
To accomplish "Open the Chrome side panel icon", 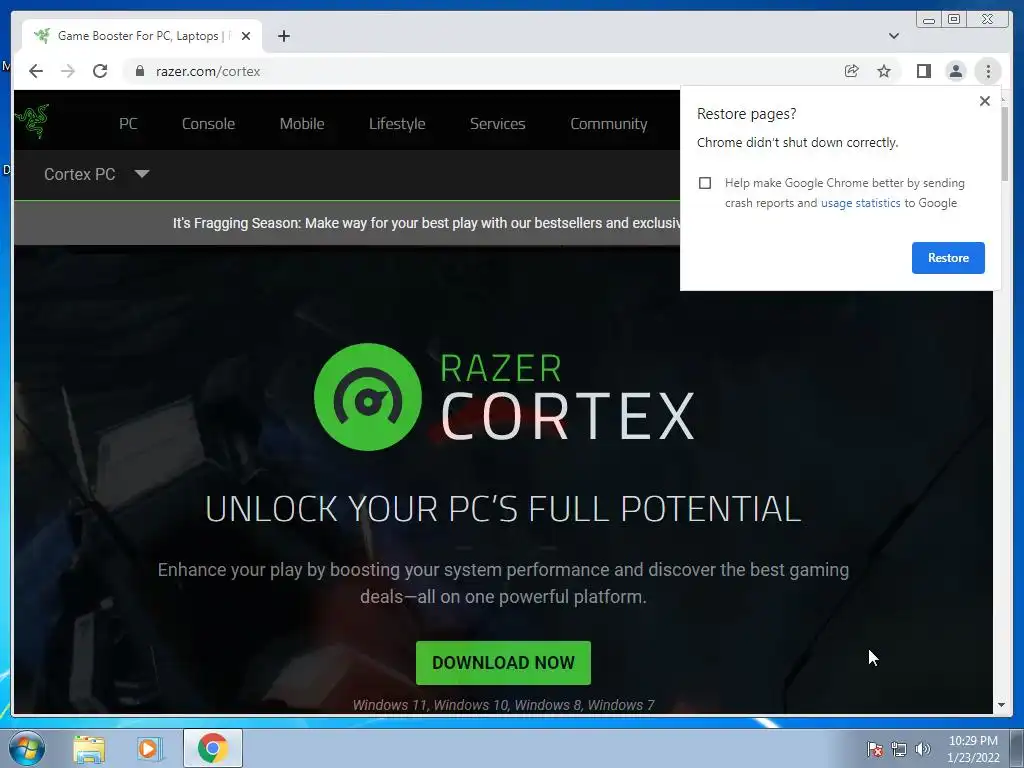I will coord(923,71).
